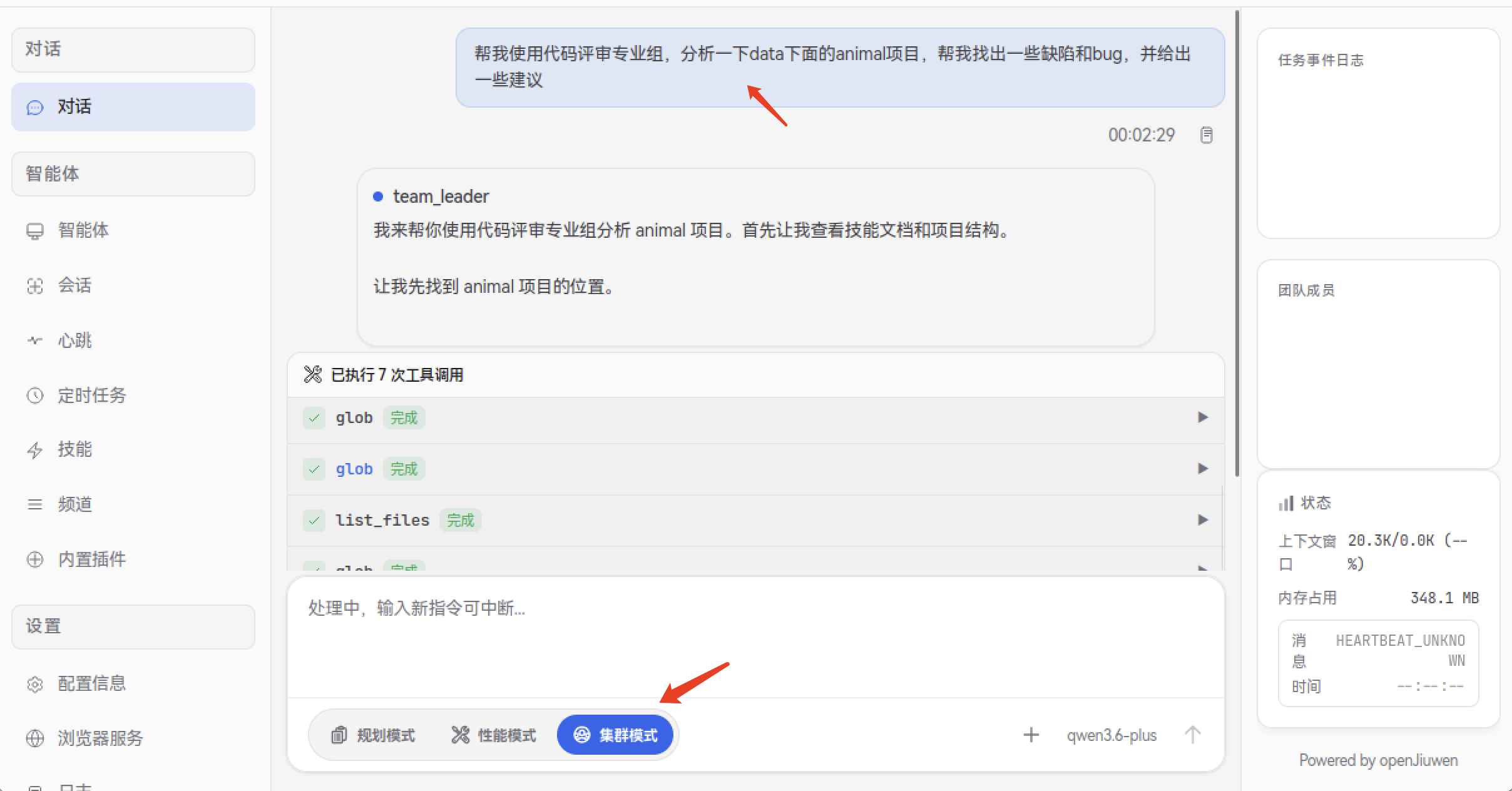This screenshot has height=791, width=1512.
Task: Click the 任务事件日志 panel title
Action: coord(1320,60)
